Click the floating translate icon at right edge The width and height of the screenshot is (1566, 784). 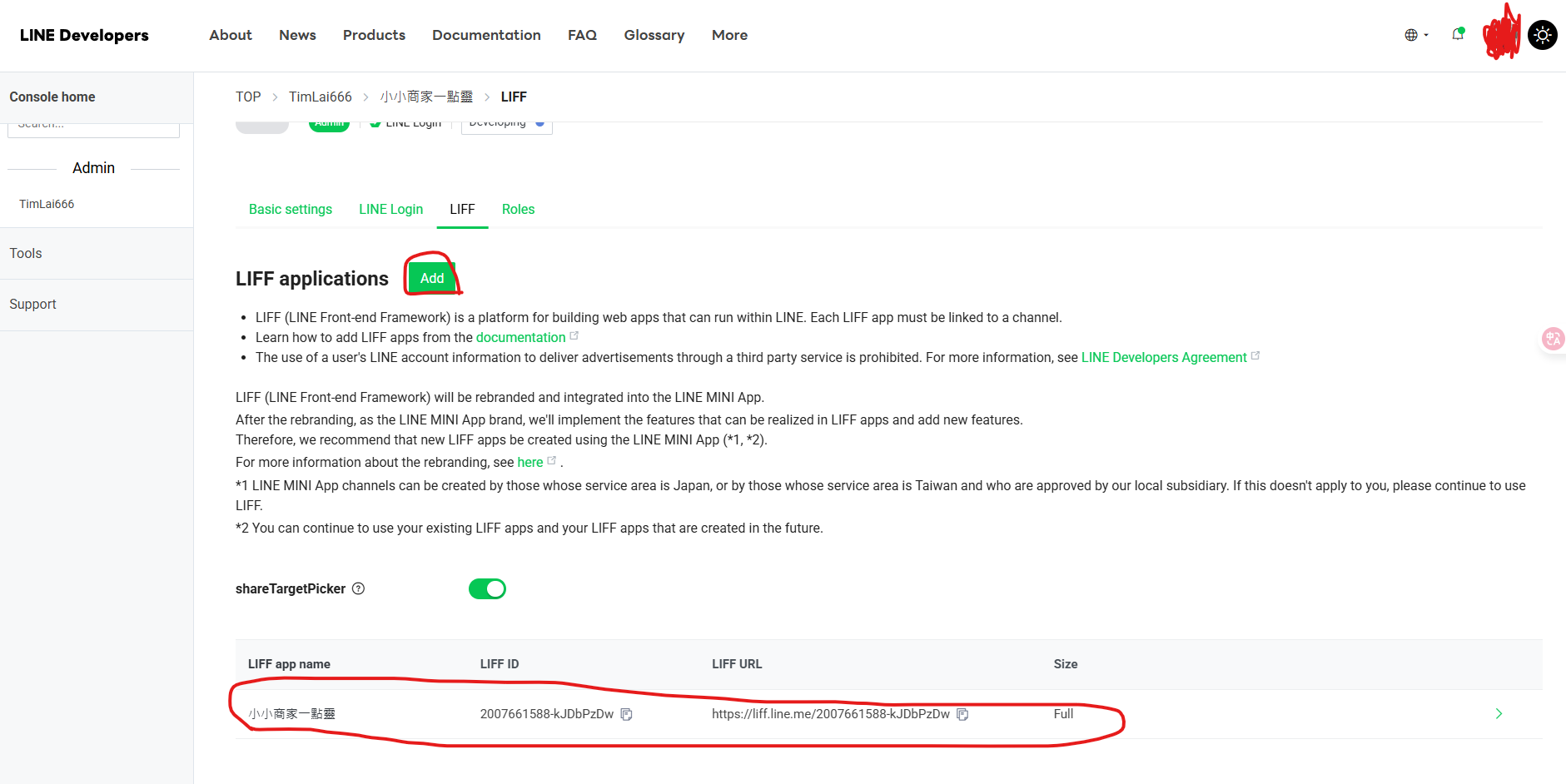tap(1553, 339)
